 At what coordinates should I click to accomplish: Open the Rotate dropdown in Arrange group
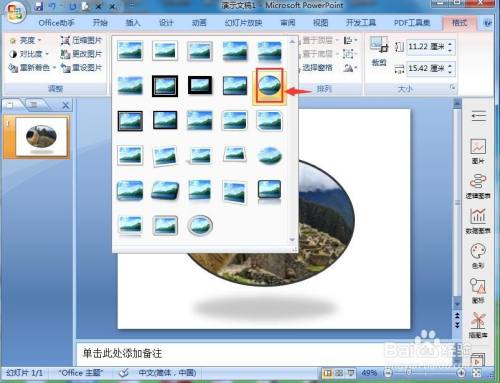(350, 68)
